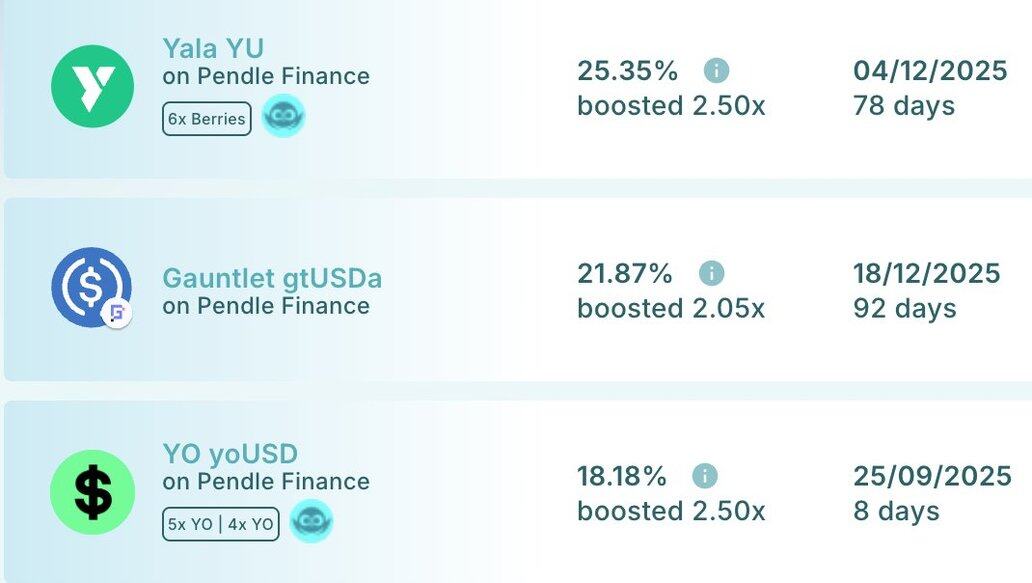Click small purple badge on Gauntlet logo

pyautogui.click(x=116, y=313)
